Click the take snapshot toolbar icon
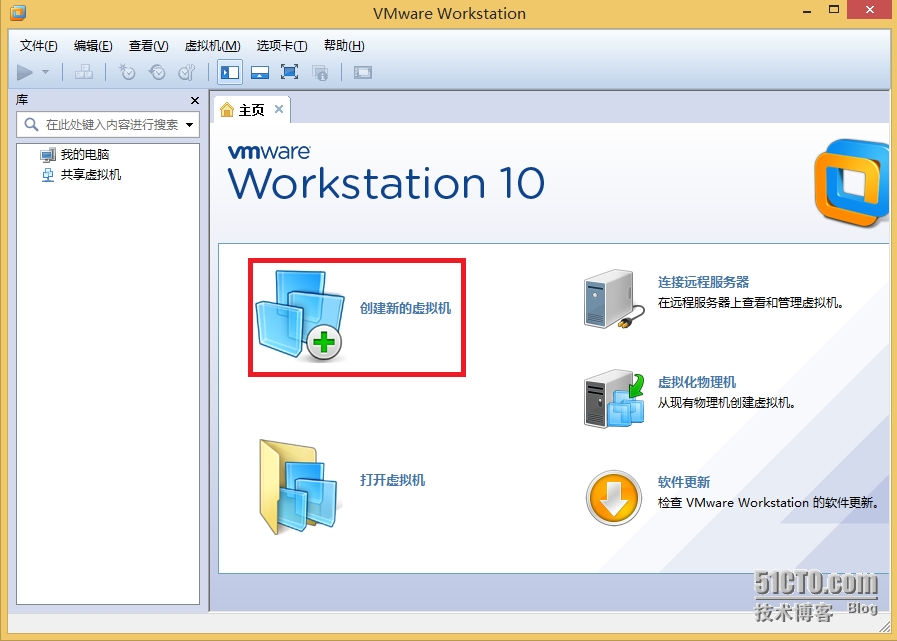 pyautogui.click(x=126, y=72)
